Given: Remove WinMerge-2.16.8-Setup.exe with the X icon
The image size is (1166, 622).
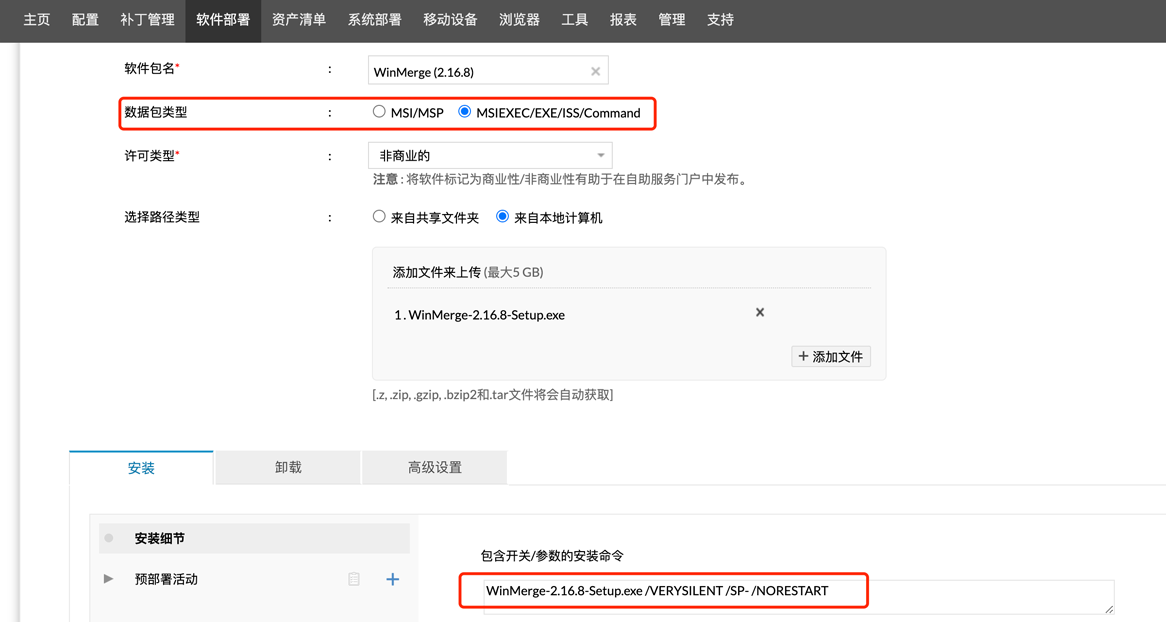Looking at the screenshot, I should coord(760,312).
